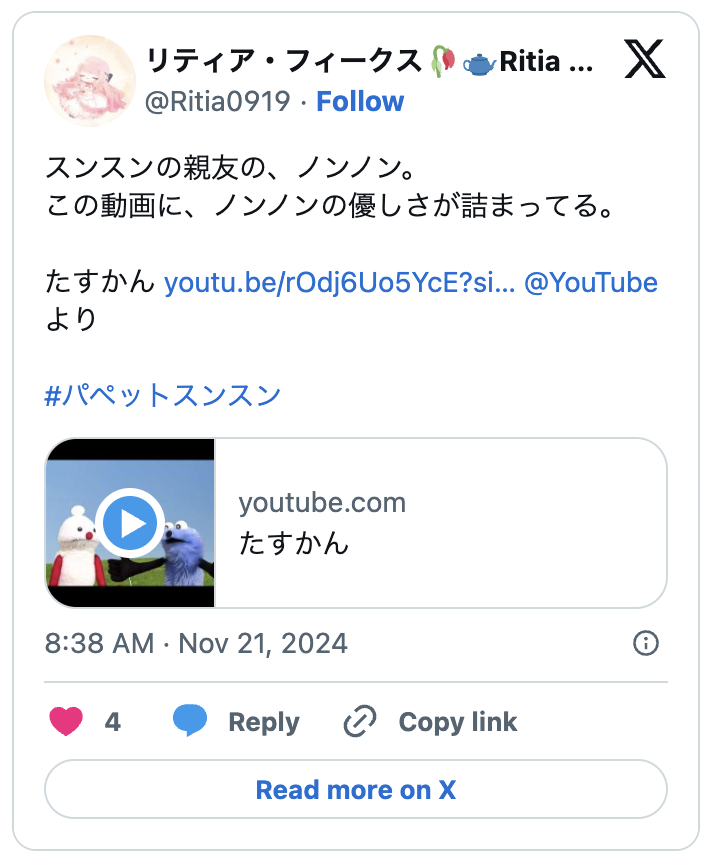Click the blue reply speech bubble icon

(x=190, y=720)
